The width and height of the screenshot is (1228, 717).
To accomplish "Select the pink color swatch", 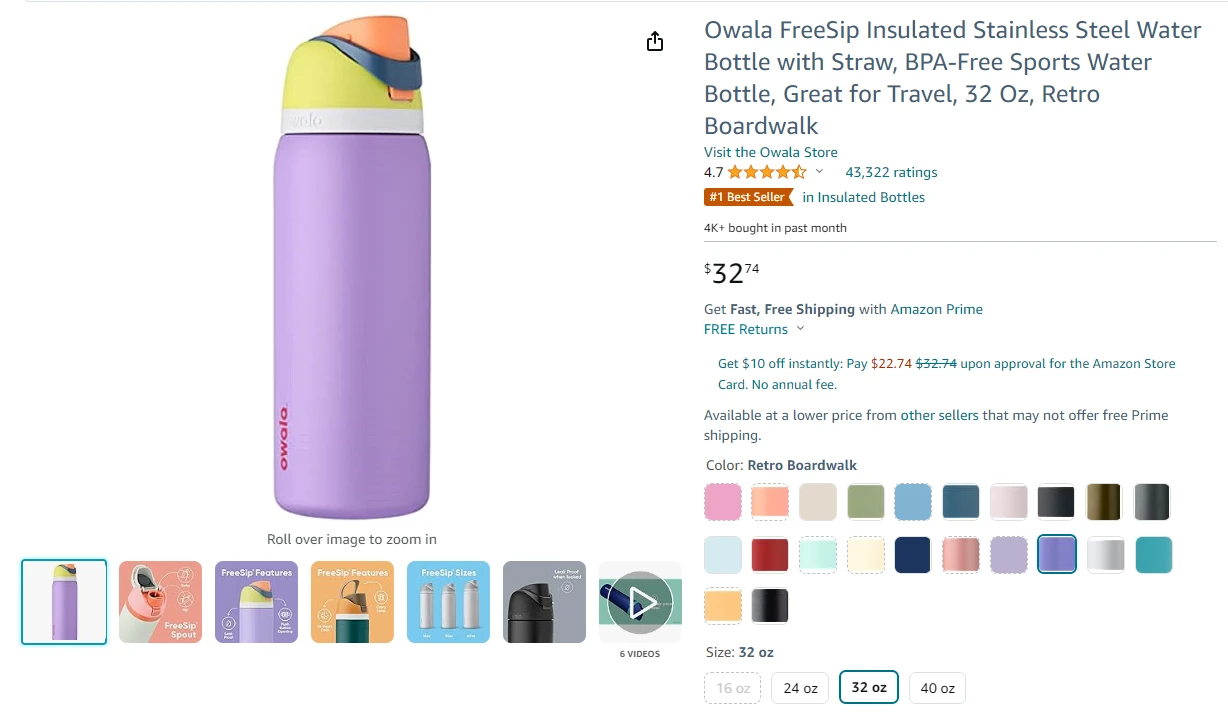I will point(722,501).
